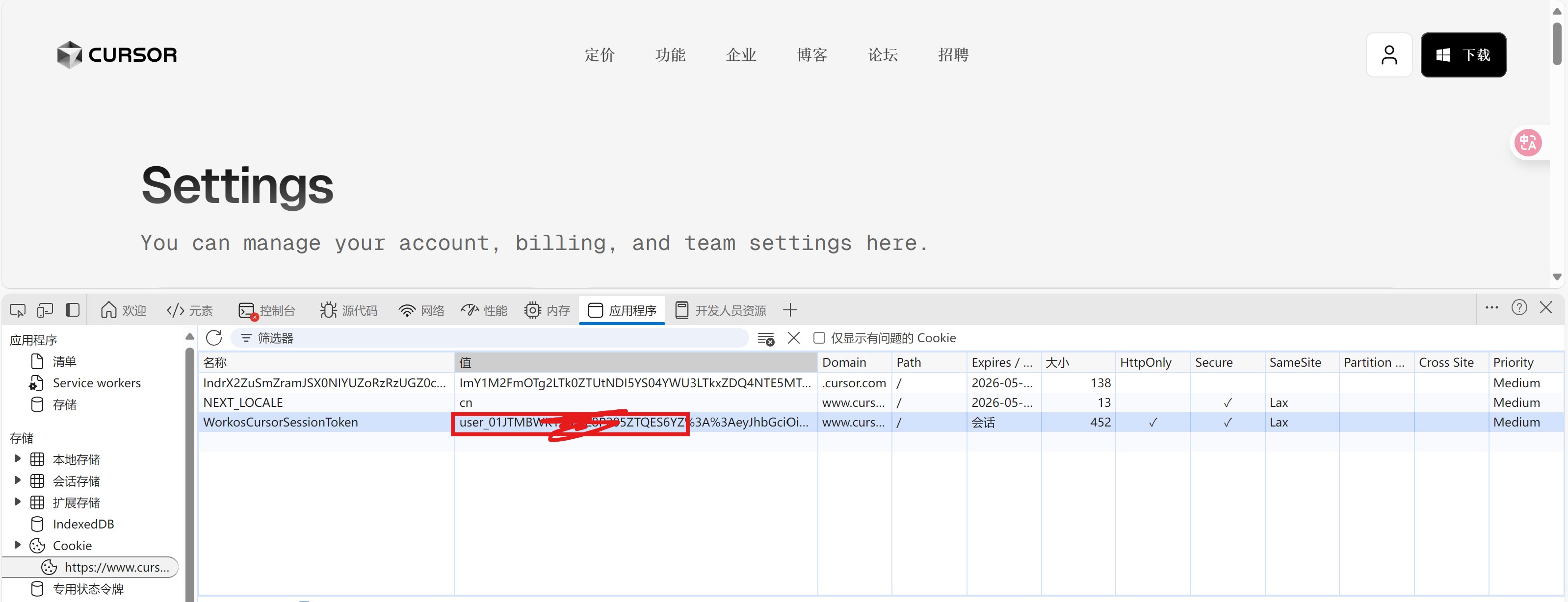Switch to the 网络 network tab

click(x=422, y=311)
